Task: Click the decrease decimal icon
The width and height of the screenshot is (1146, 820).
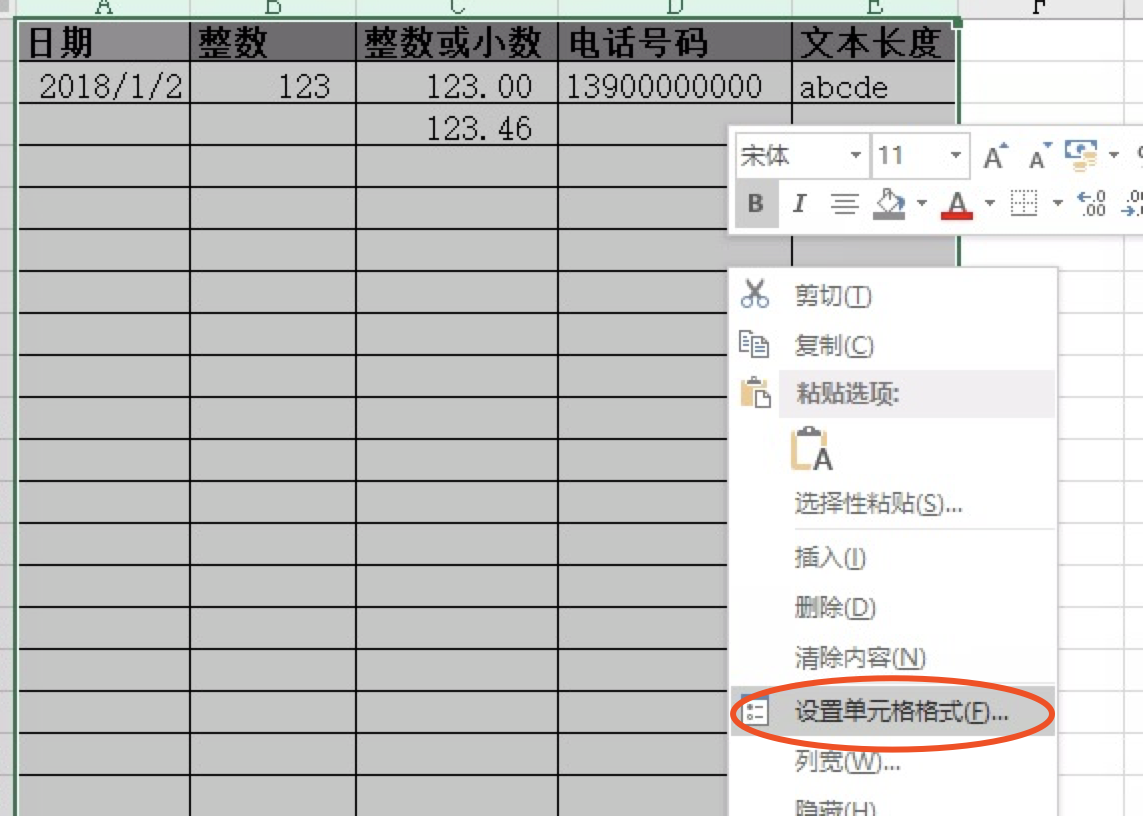Action: pyautogui.click(x=1133, y=204)
